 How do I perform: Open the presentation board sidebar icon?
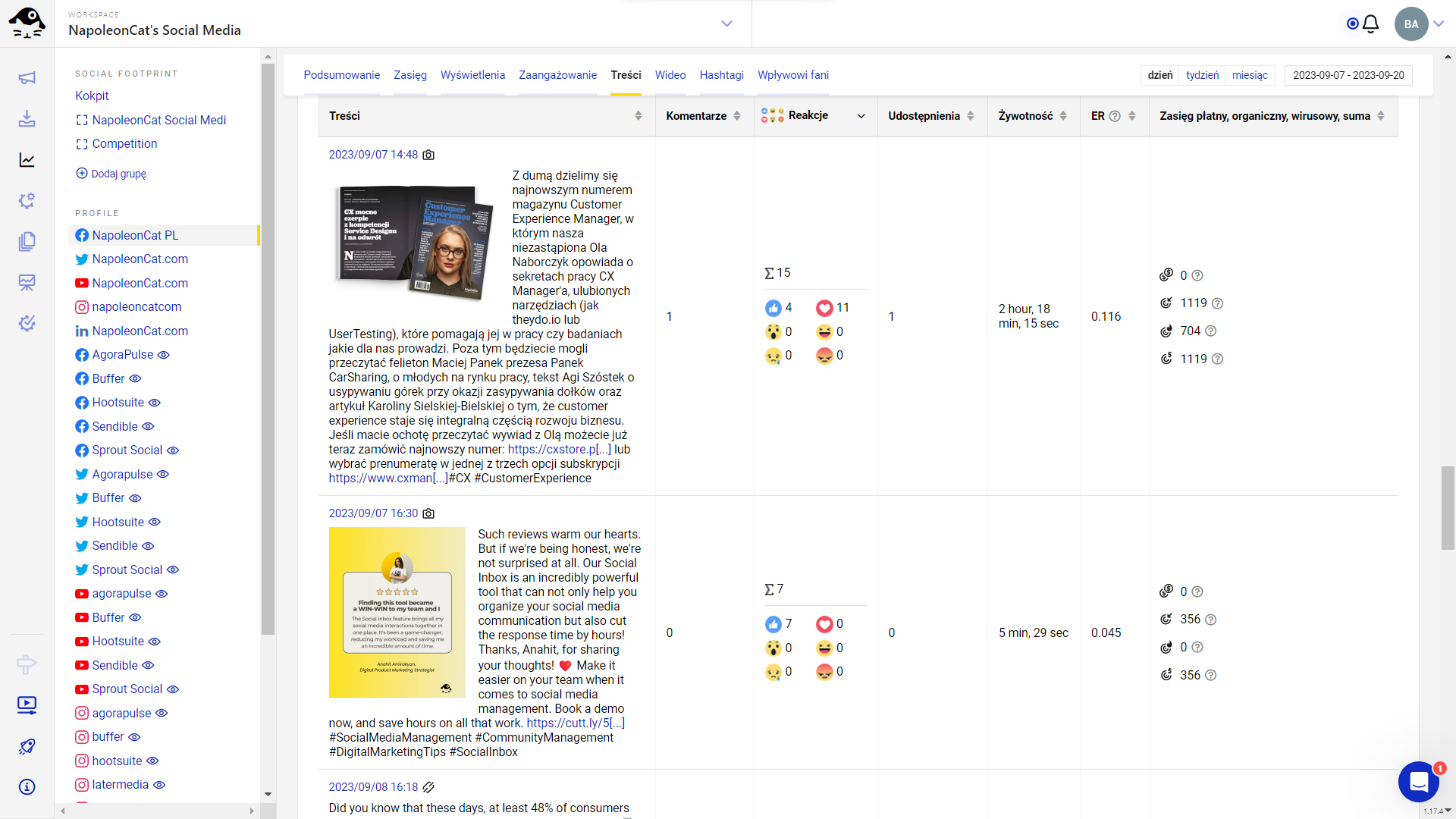click(x=27, y=283)
